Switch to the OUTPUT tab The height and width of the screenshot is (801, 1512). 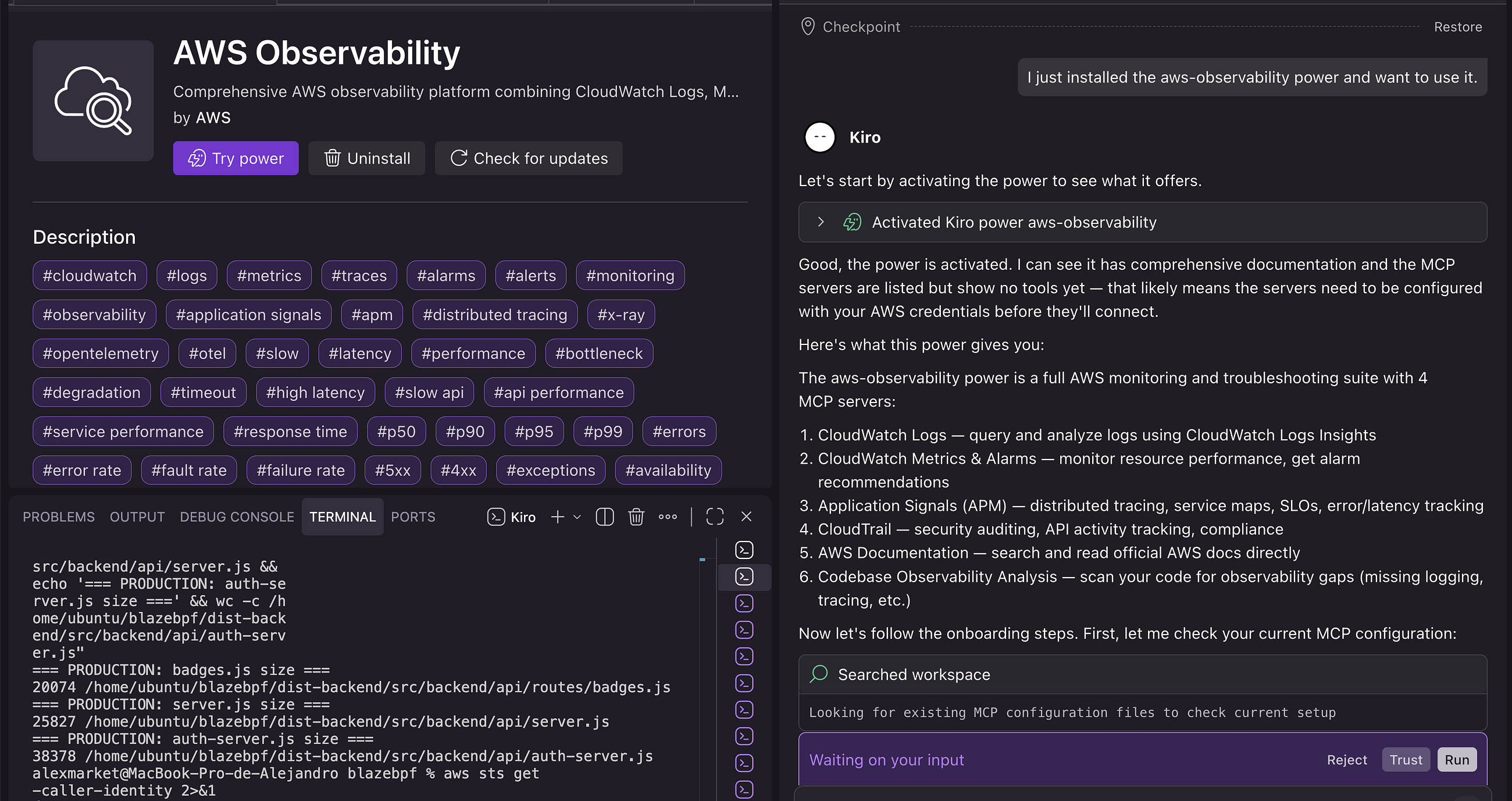pos(137,517)
